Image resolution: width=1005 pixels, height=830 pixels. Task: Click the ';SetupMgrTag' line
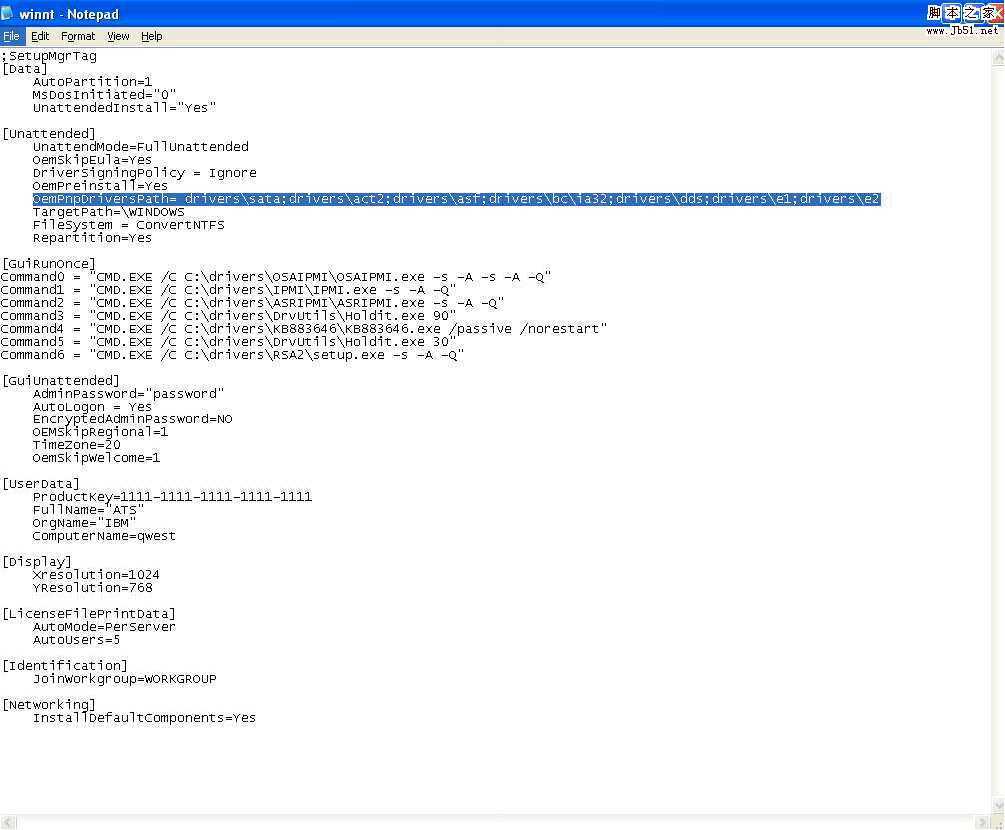click(49, 56)
